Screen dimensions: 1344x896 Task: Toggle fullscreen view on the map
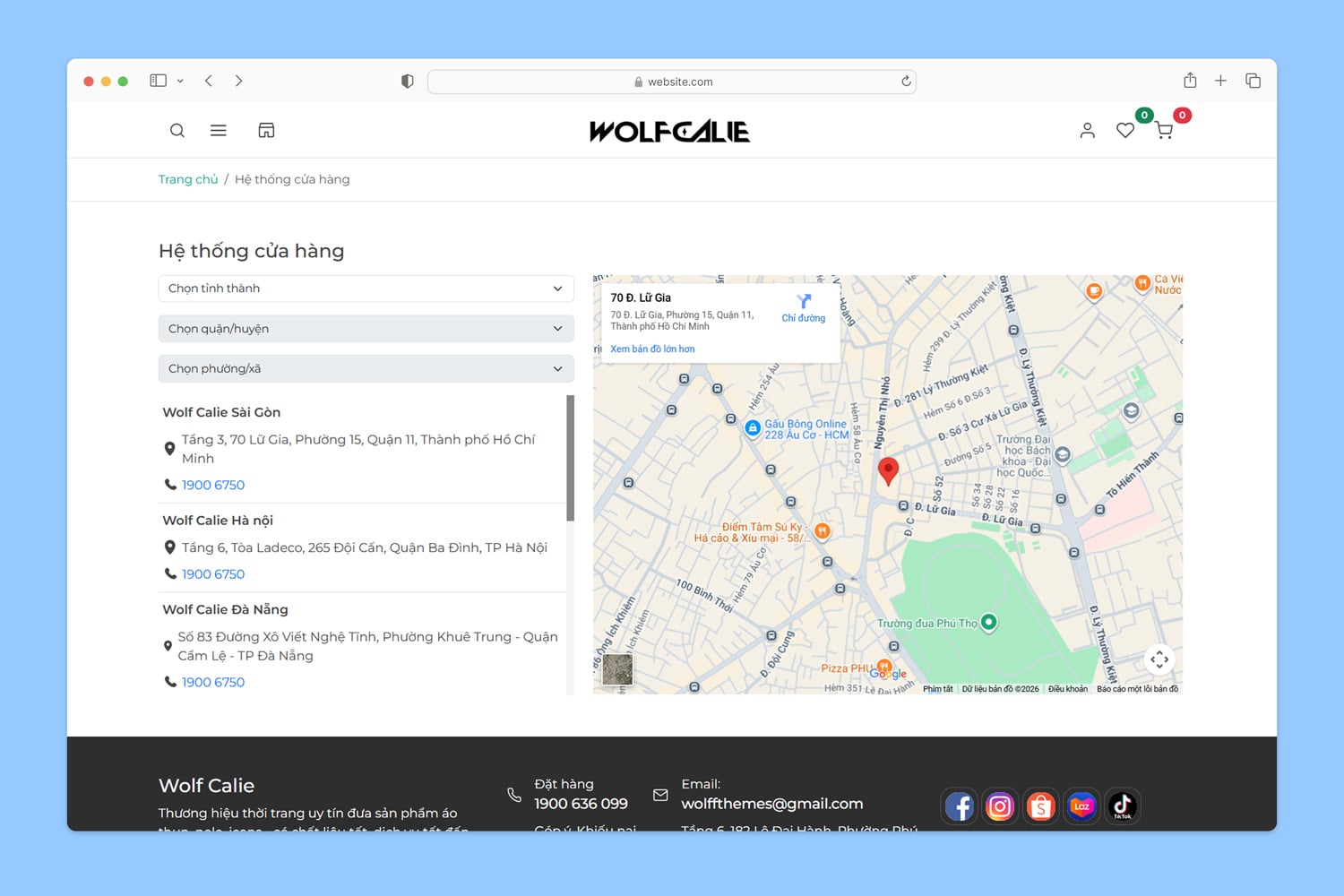pyautogui.click(x=1159, y=660)
